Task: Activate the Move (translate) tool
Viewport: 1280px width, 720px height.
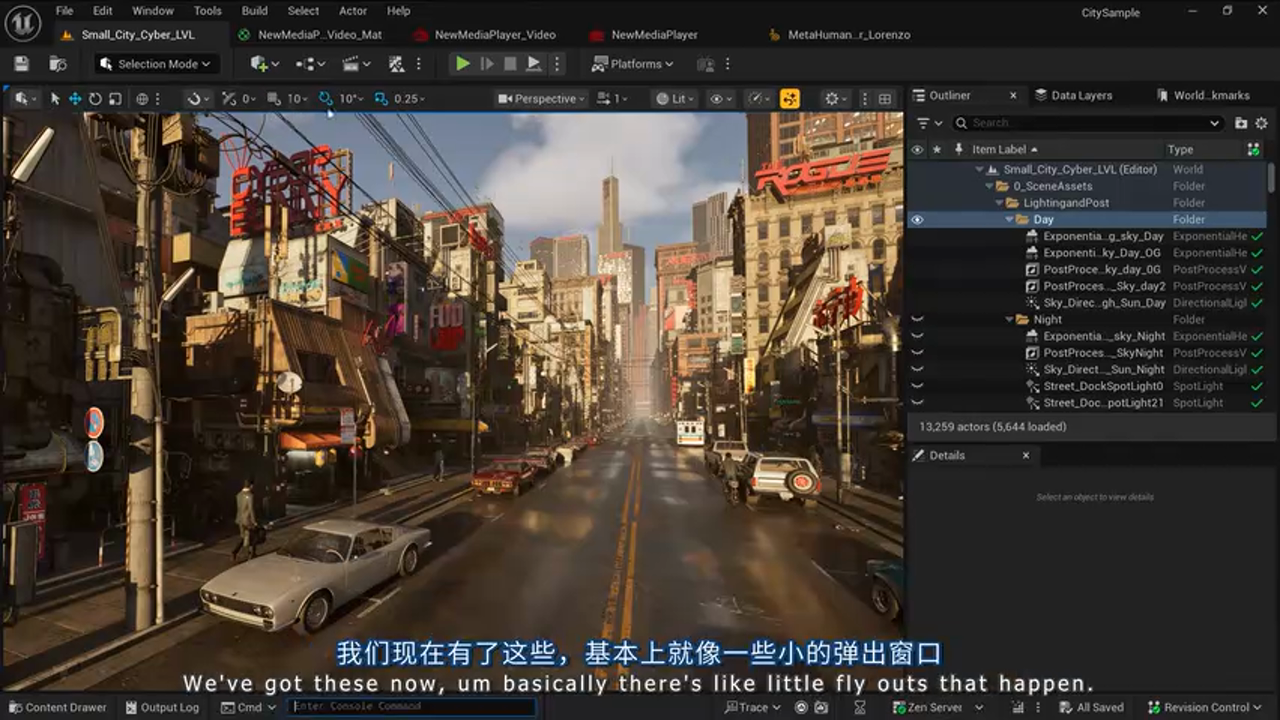Action: pos(73,97)
